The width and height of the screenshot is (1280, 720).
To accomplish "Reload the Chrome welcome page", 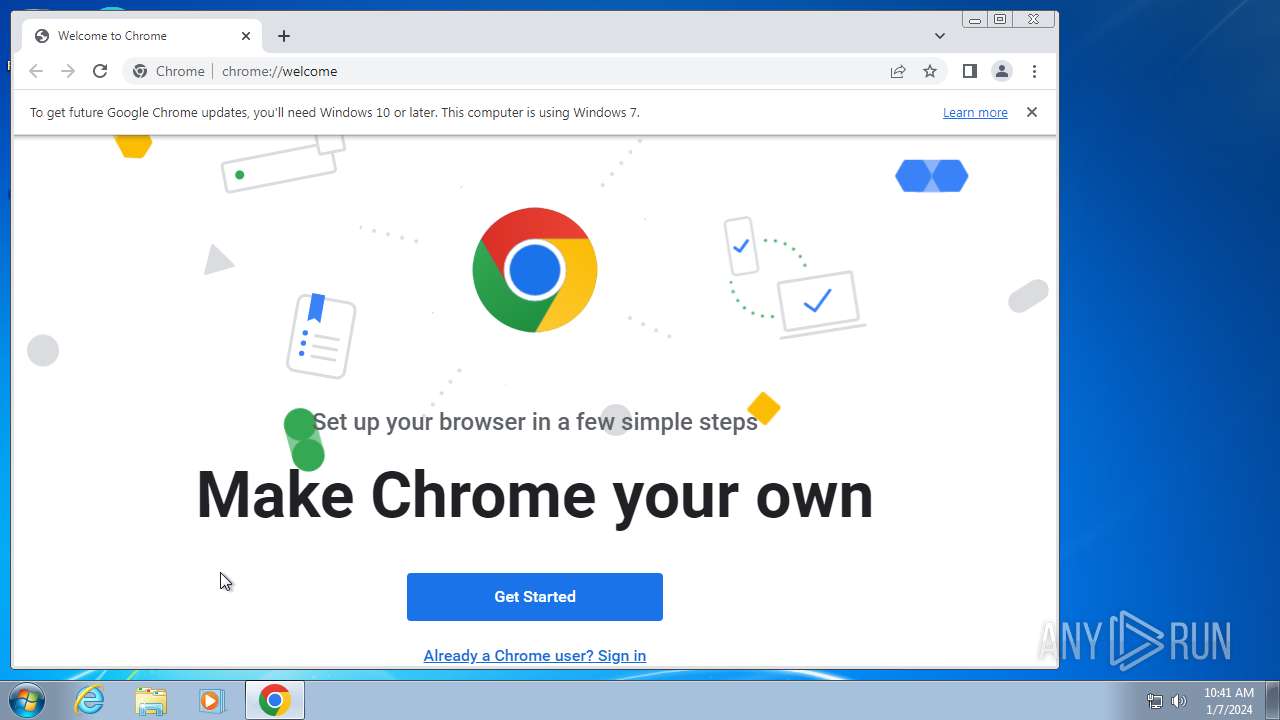I will coord(100,71).
